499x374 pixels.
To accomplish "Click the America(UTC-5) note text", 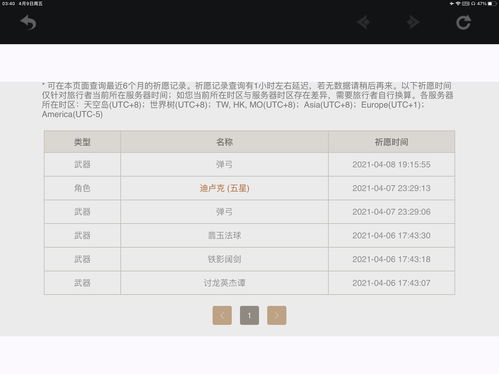I will point(72,114).
